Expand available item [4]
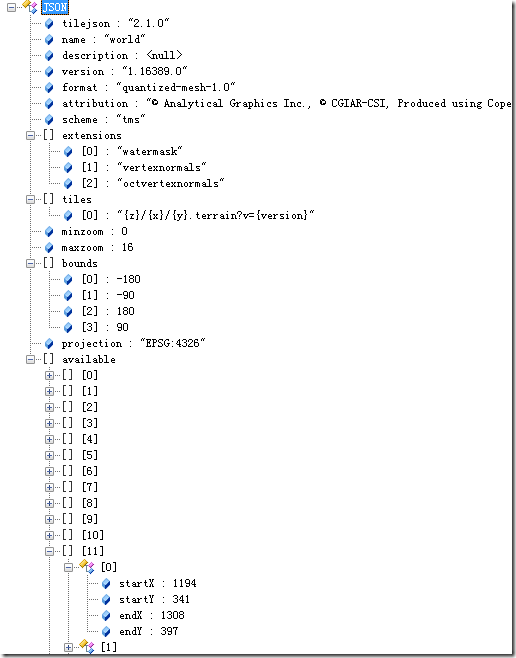Screen dimensions: 516x658 pos(50,439)
